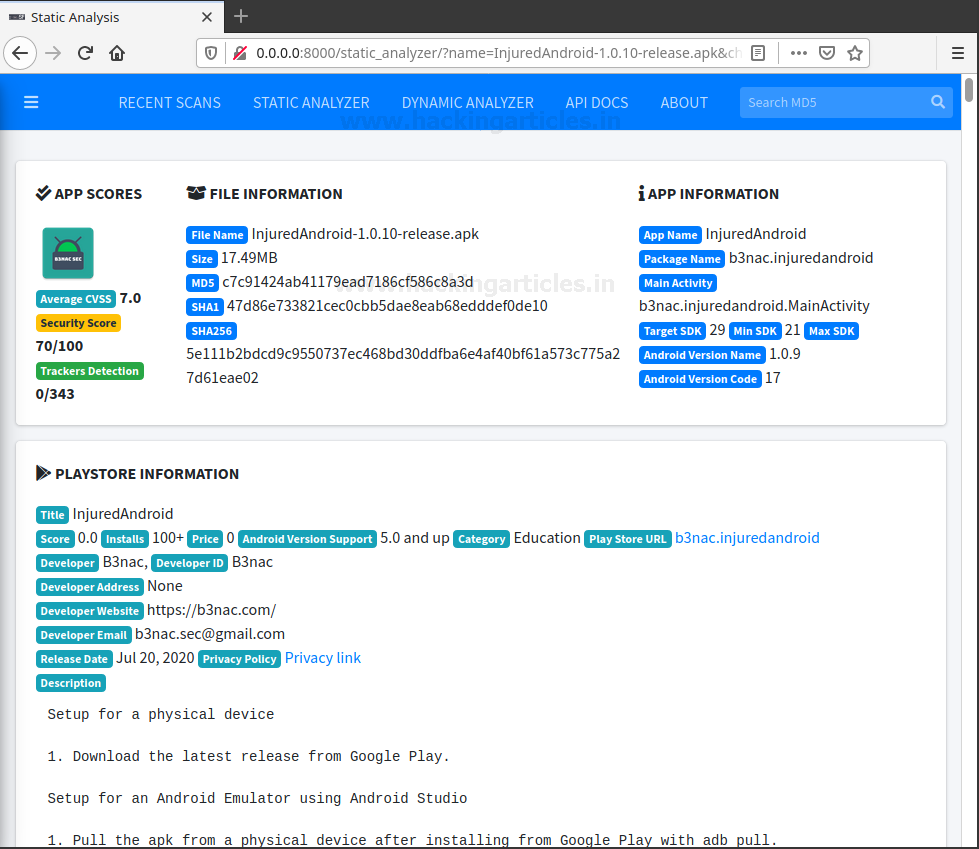The width and height of the screenshot is (979, 849).
Task: Click the Android Version Name badge
Action: click(x=702, y=355)
